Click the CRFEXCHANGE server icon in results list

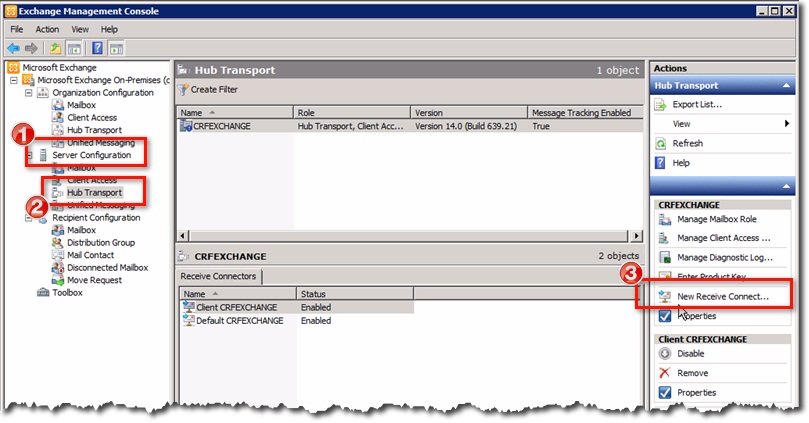pos(186,126)
